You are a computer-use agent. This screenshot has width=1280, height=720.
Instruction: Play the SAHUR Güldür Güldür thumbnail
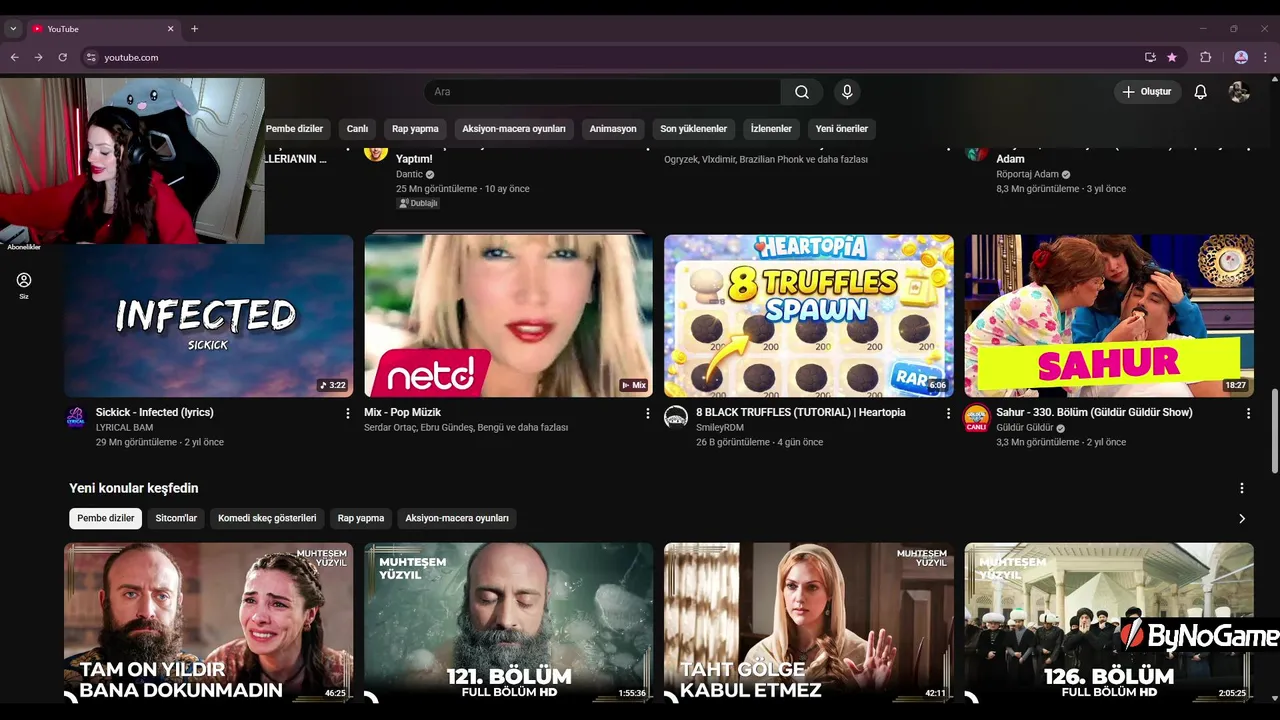coord(1109,316)
